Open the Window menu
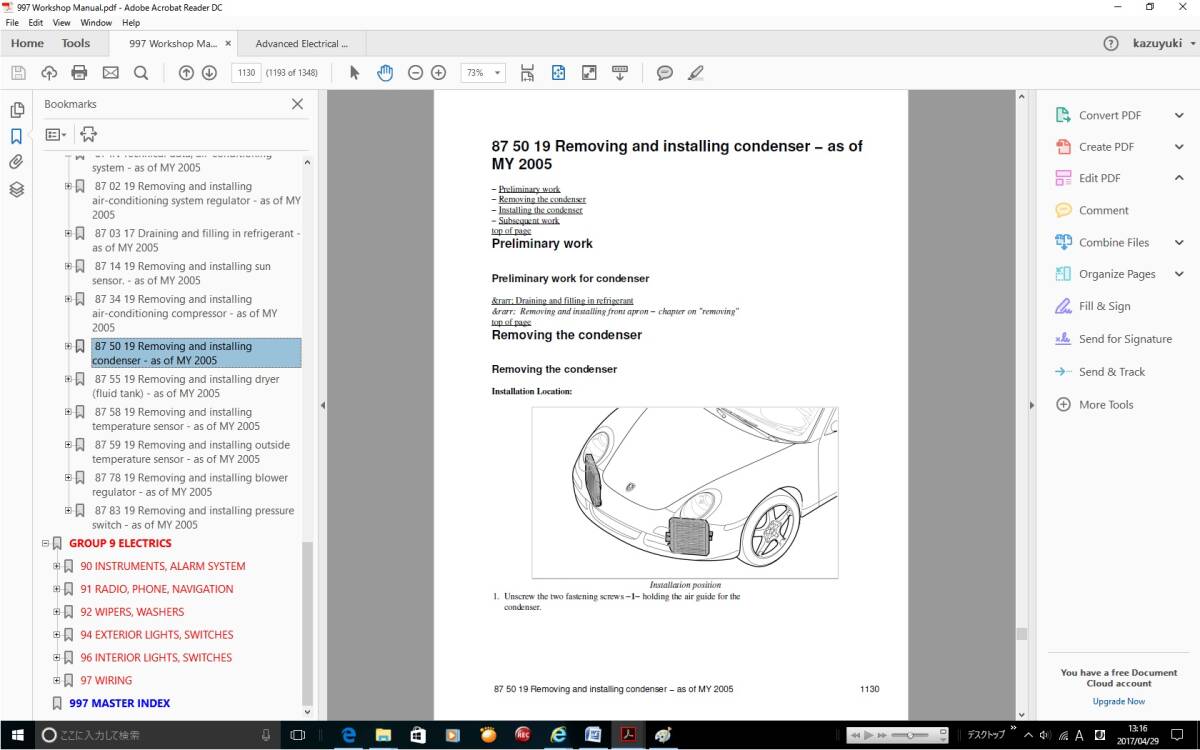 coord(96,22)
